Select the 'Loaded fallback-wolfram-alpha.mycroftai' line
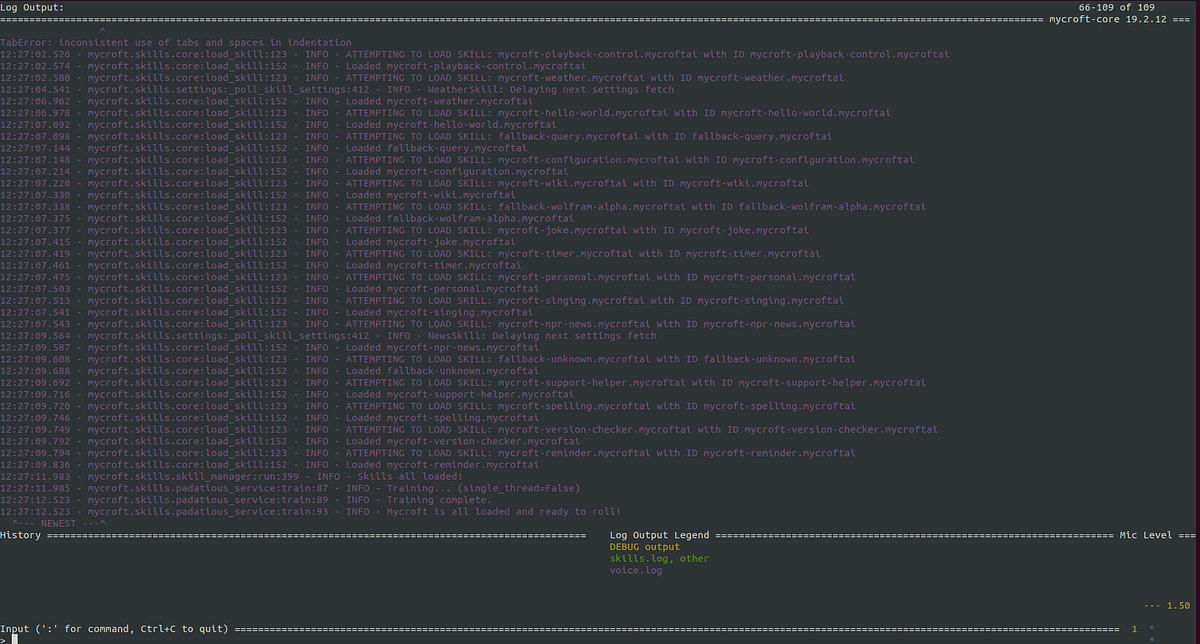This screenshot has height=644, width=1200. point(286,218)
